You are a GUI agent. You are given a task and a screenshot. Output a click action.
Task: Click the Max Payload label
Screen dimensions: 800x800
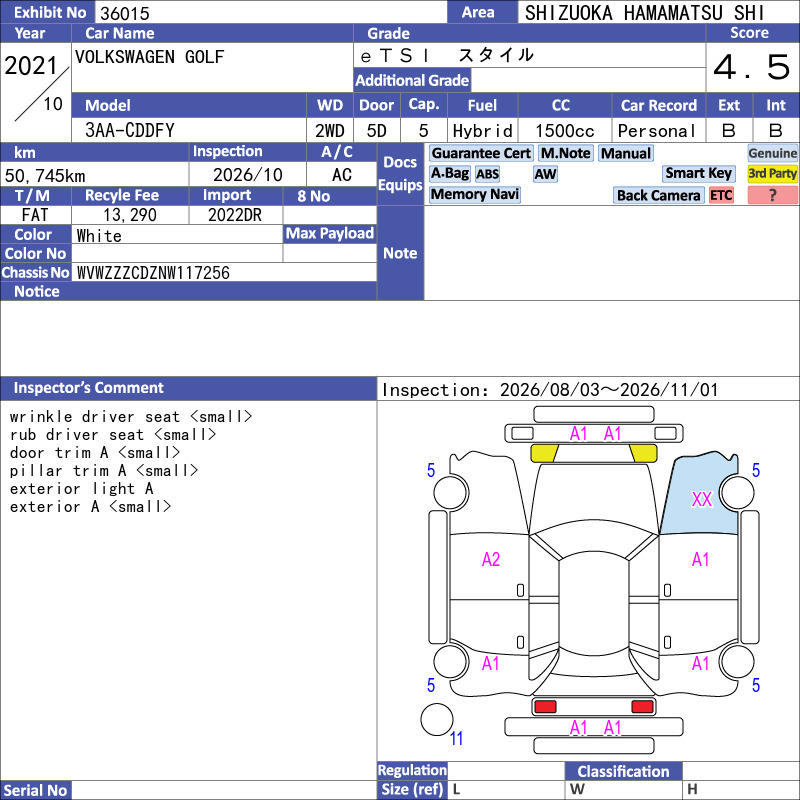[330, 234]
